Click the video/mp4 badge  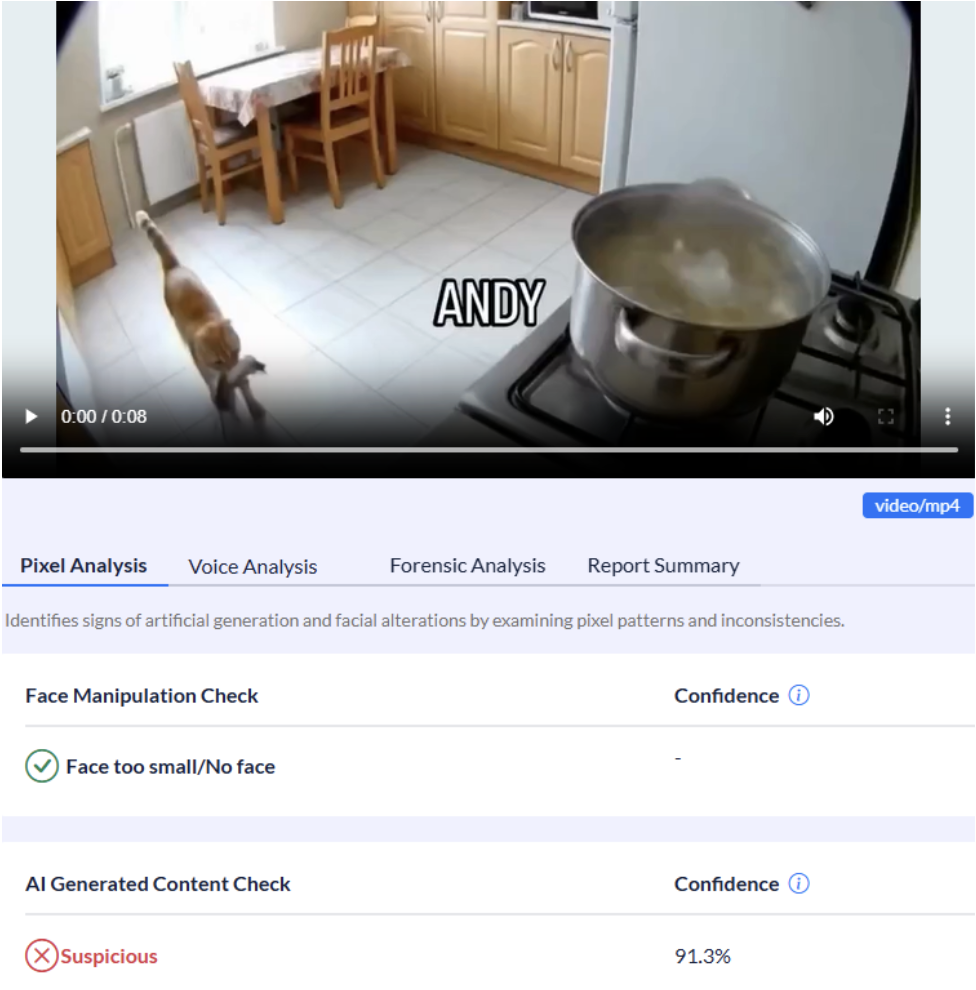pyautogui.click(x=917, y=506)
